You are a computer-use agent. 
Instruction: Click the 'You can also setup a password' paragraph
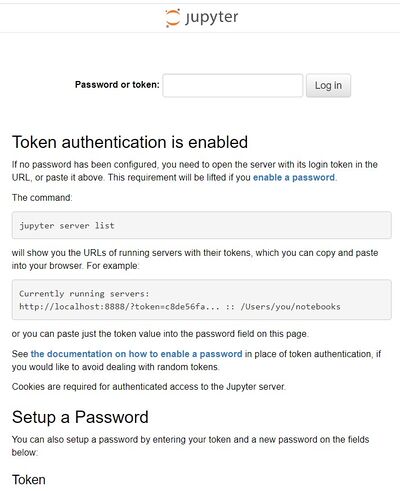[191, 446]
